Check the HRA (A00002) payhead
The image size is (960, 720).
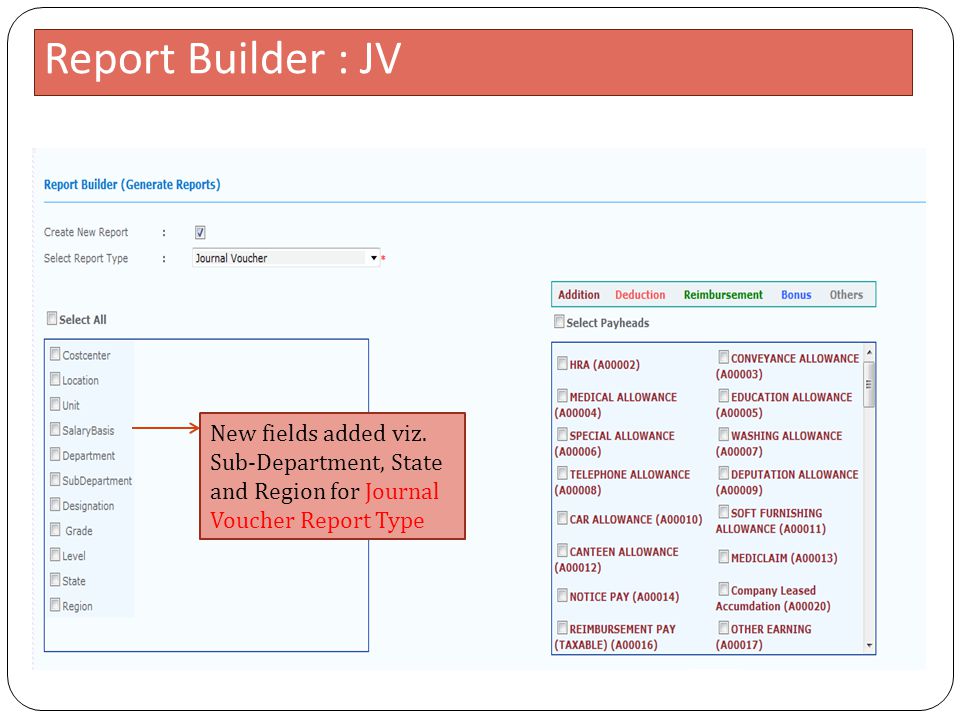(x=562, y=364)
